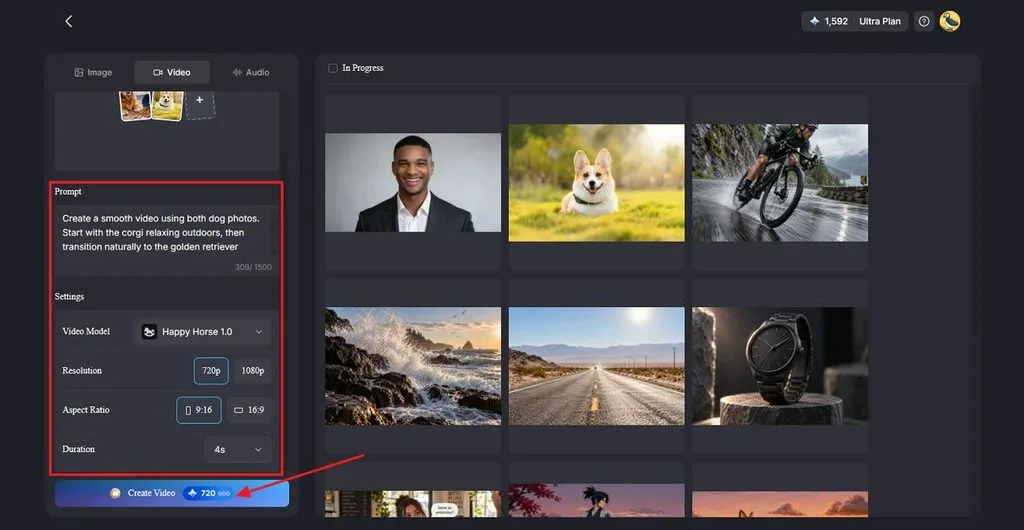
Task: Switch to the Audio tab
Action: pos(251,72)
